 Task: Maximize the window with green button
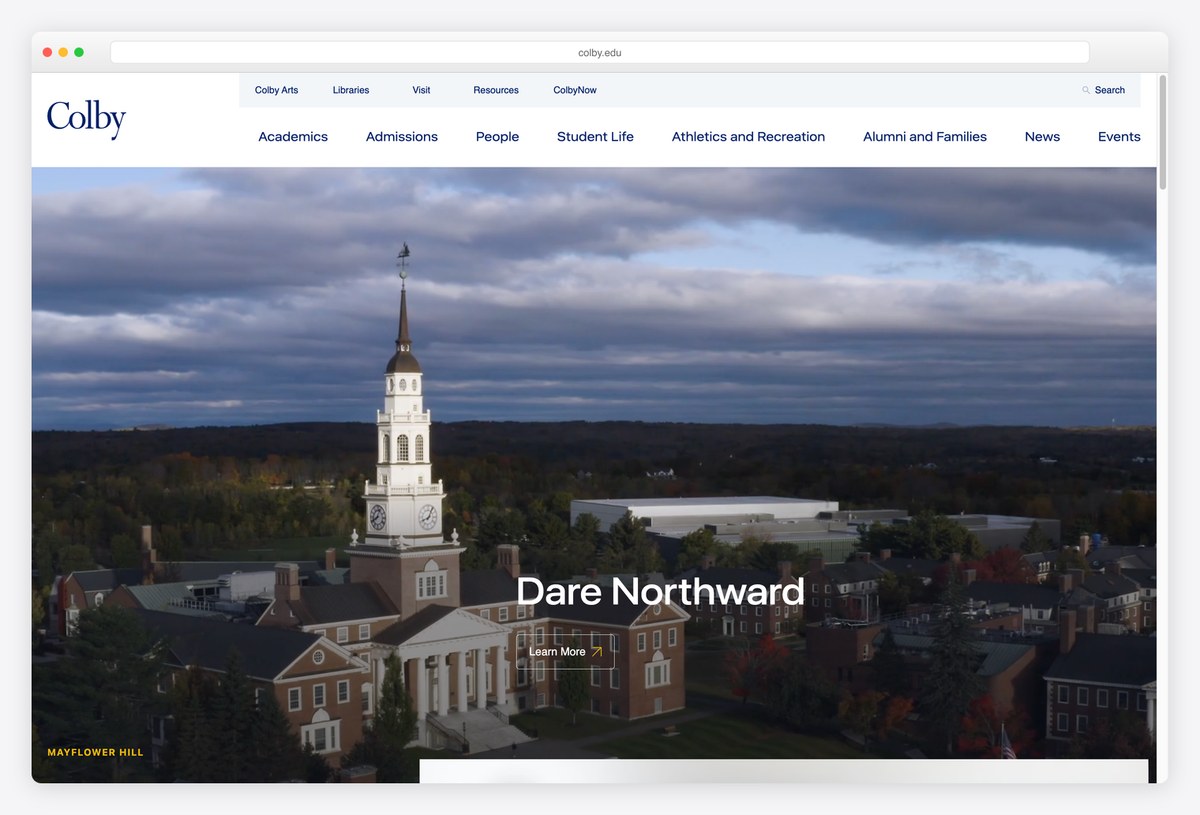pyautogui.click(x=79, y=52)
